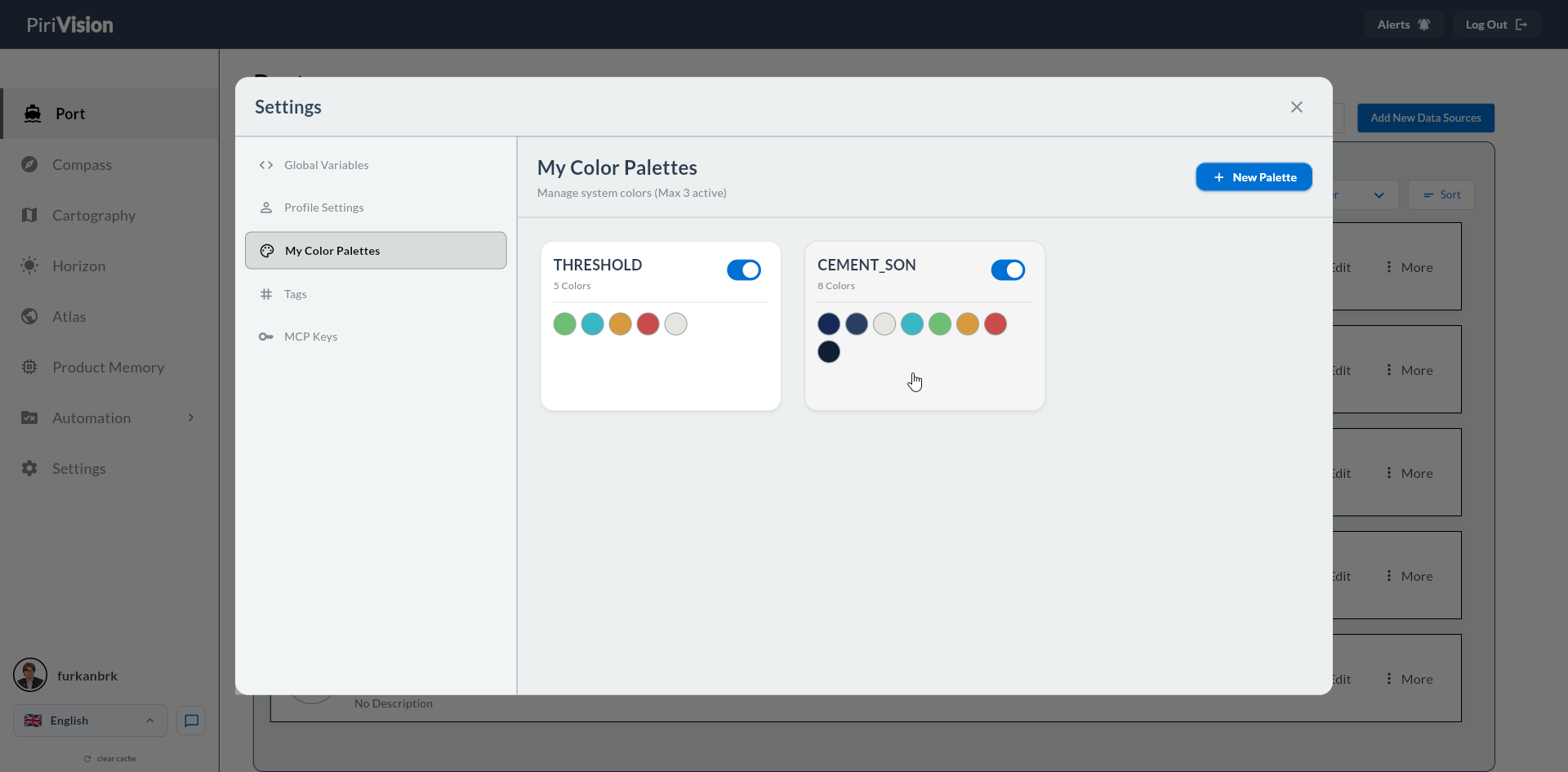
Task: Click the Alerts button
Action: (1404, 25)
